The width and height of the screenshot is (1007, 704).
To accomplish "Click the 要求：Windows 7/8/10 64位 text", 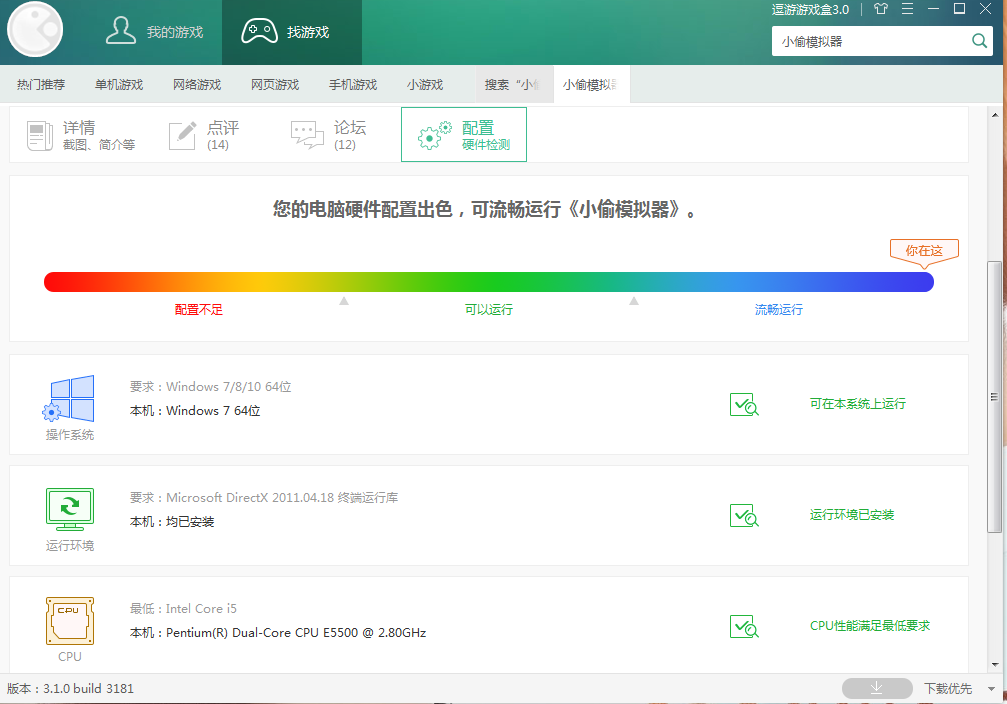I will [x=211, y=387].
